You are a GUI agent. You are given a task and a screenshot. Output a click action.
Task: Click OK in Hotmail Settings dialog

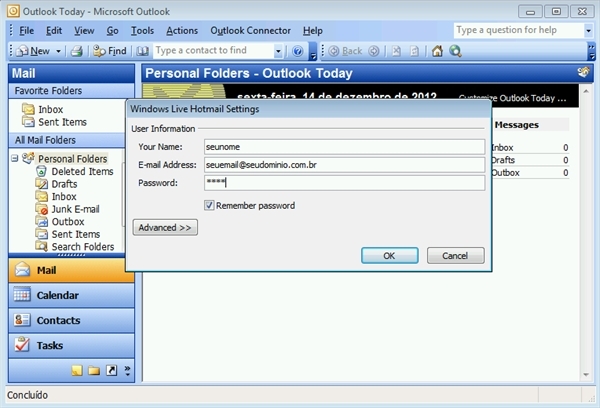(390, 255)
